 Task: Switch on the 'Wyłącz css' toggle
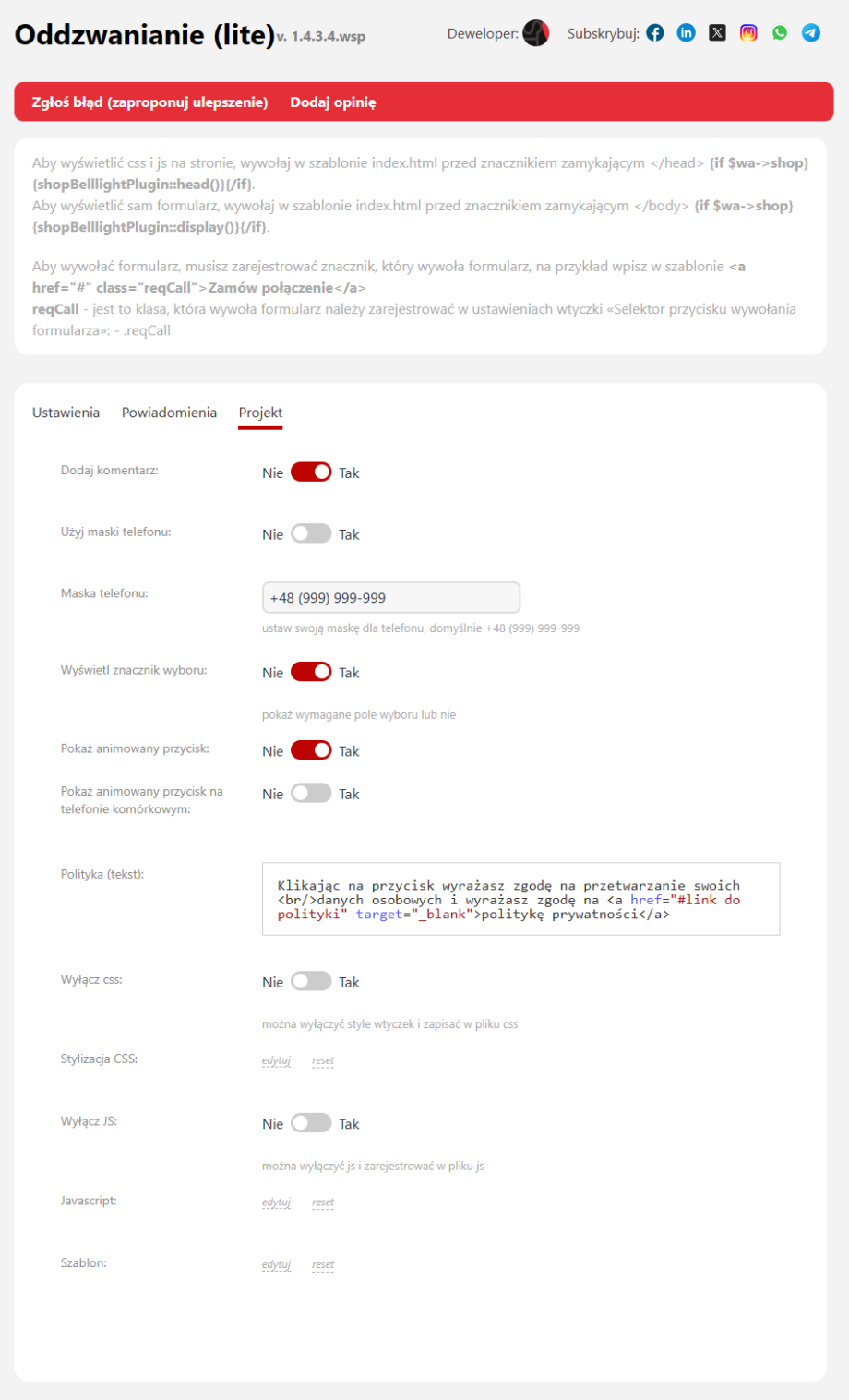pyautogui.click(x=311, y=982)
